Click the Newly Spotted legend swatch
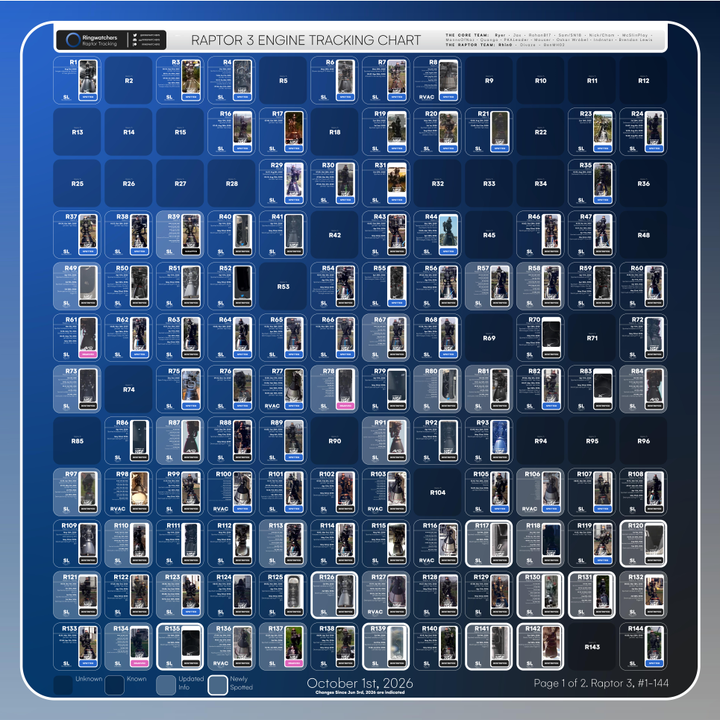This screenshot has width=720, height=720. (x=218, y=685)
